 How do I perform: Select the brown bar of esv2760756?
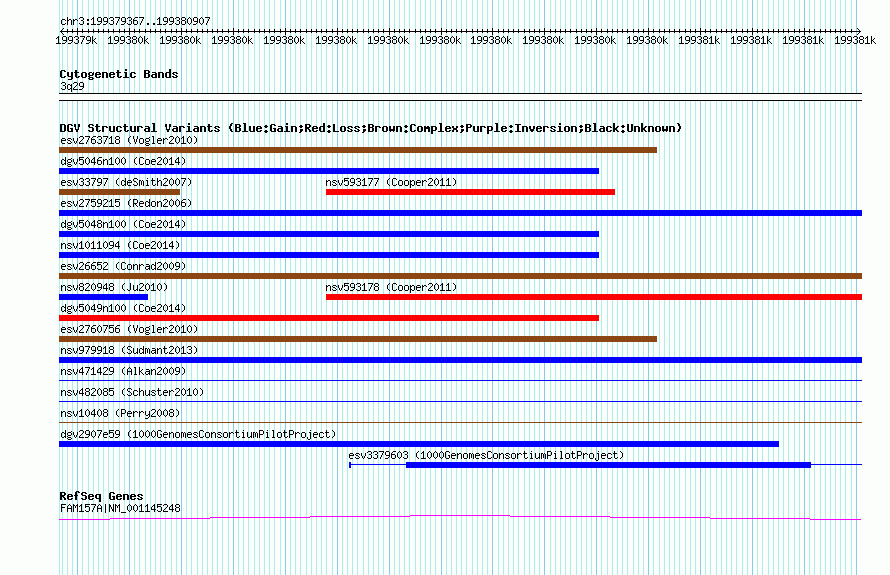[x=358, y=339]
